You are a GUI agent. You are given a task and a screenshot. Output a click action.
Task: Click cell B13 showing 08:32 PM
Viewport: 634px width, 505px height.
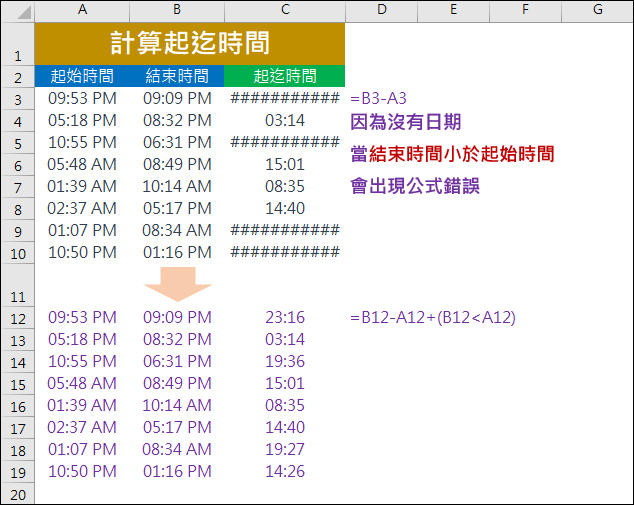point(177,339)
